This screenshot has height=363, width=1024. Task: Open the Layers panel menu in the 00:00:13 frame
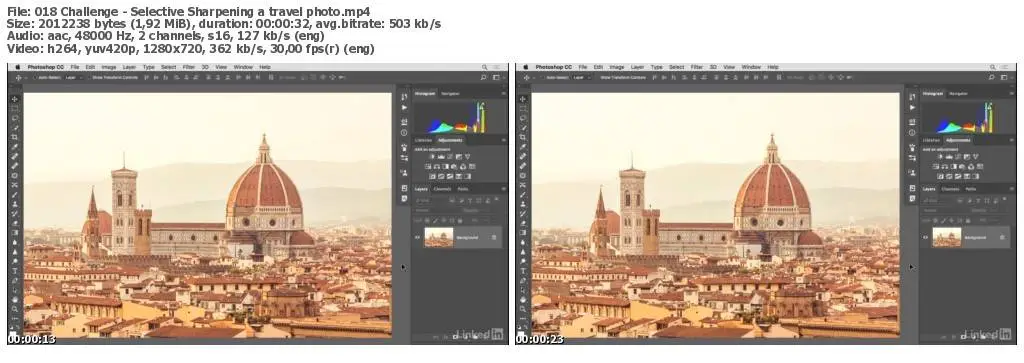[504, 189]
